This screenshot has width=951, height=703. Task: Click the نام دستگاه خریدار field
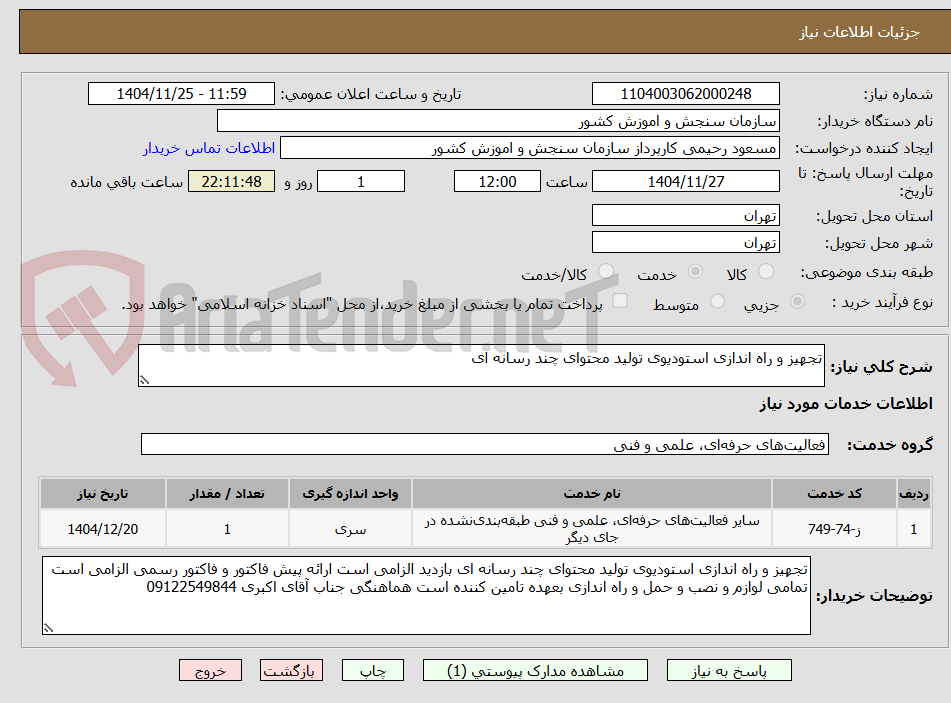tap(498, 121)
